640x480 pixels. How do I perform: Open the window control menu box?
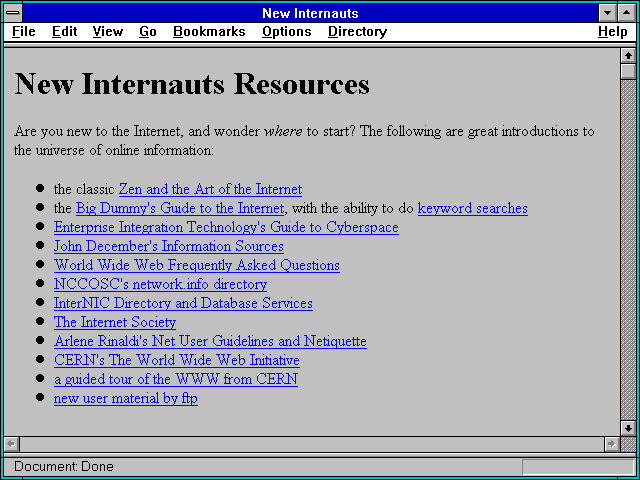[13, 13]
